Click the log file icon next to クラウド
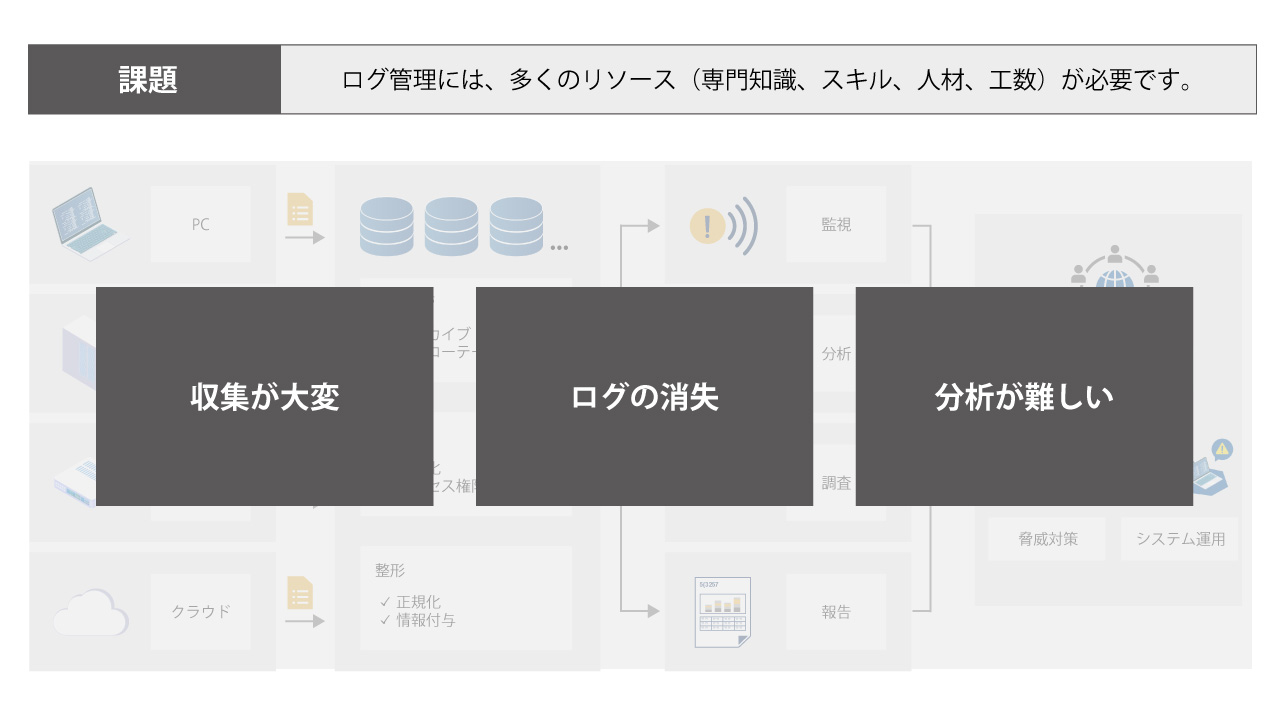Image resolution: width=1280 pixels, height=720 pixels. click(300, 592)
